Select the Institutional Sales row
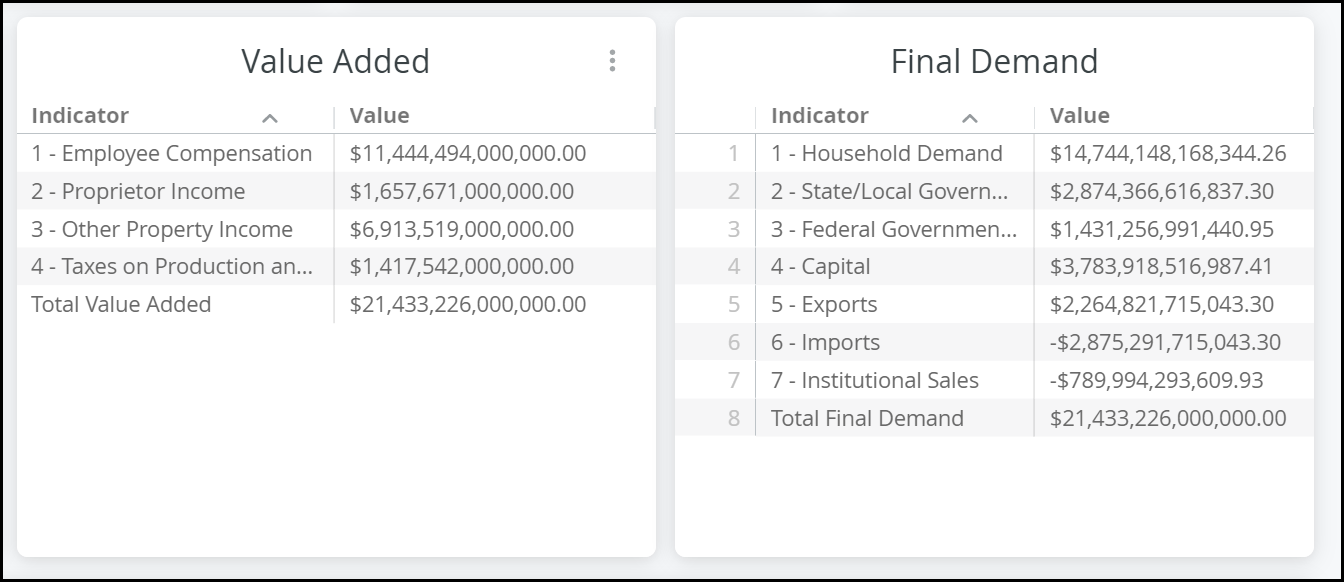Viewport: 1344px width, 582px height. point(995,380)
